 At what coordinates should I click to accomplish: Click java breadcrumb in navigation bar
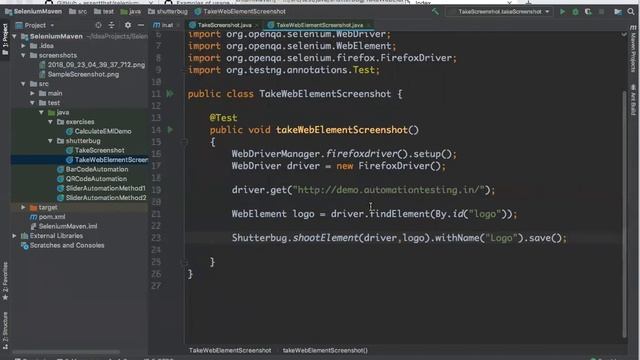coord(131,11)
